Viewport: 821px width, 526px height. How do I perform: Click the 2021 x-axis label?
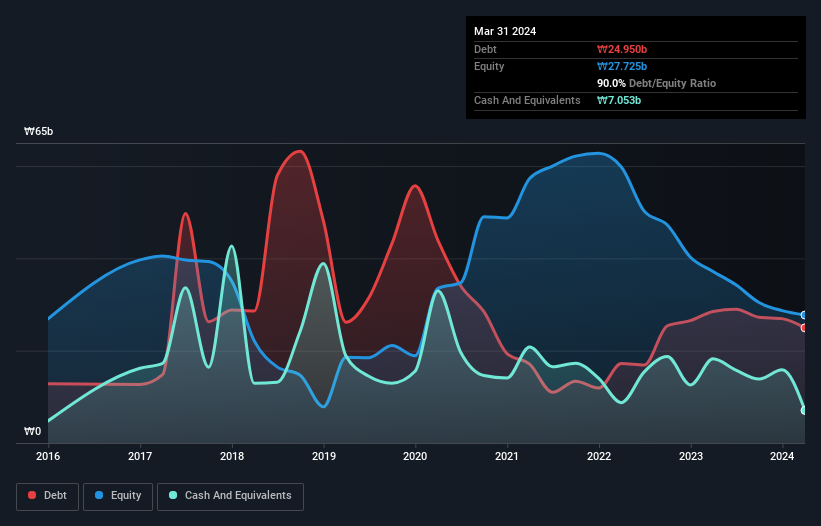[507, 456]
